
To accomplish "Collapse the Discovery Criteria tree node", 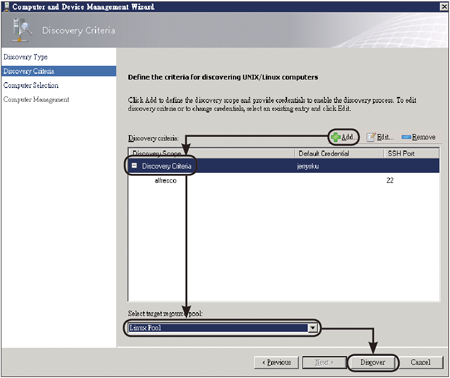I will pyautogui.click(x=134, y=166).
